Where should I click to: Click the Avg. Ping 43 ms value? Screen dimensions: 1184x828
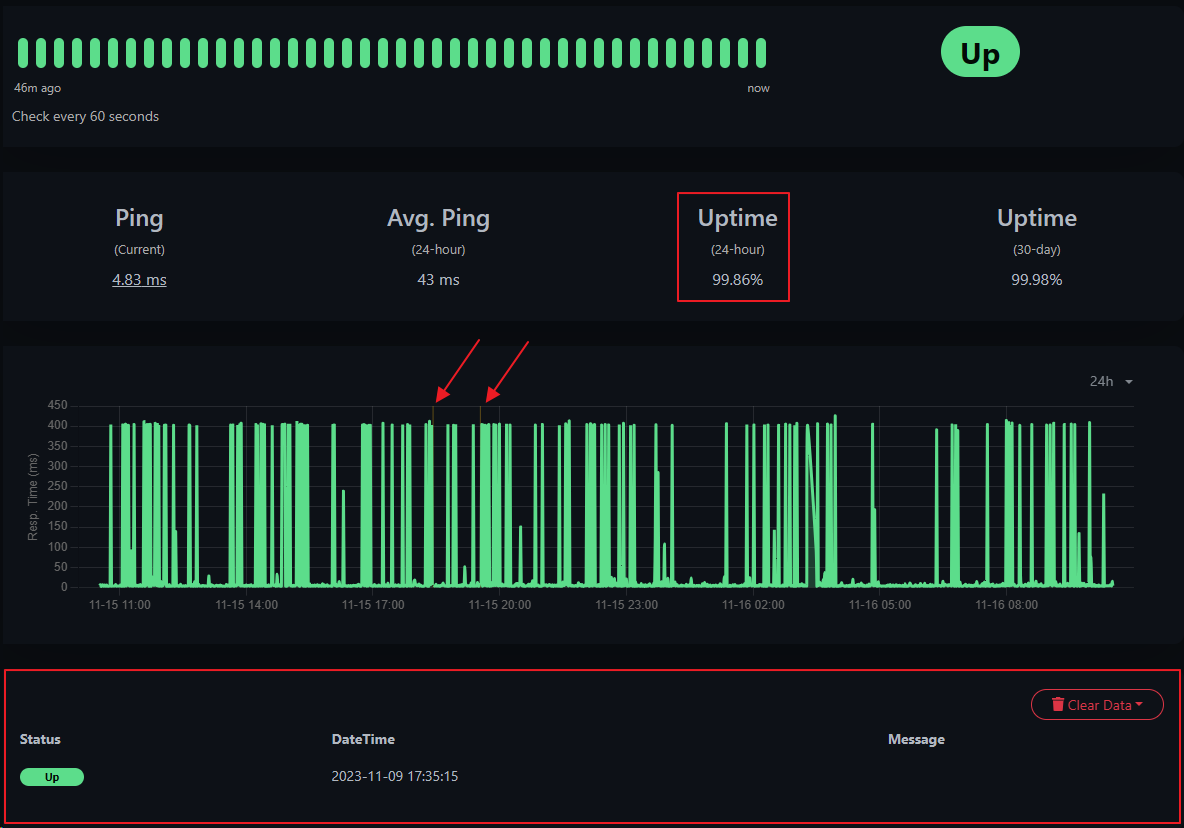click(x=438, y=280)
